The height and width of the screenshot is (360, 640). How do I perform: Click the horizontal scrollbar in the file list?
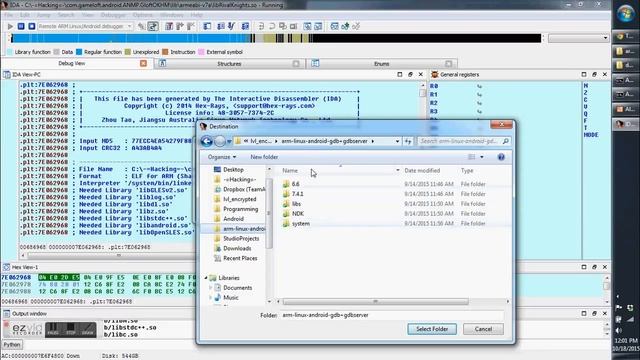tap(375, 302)
